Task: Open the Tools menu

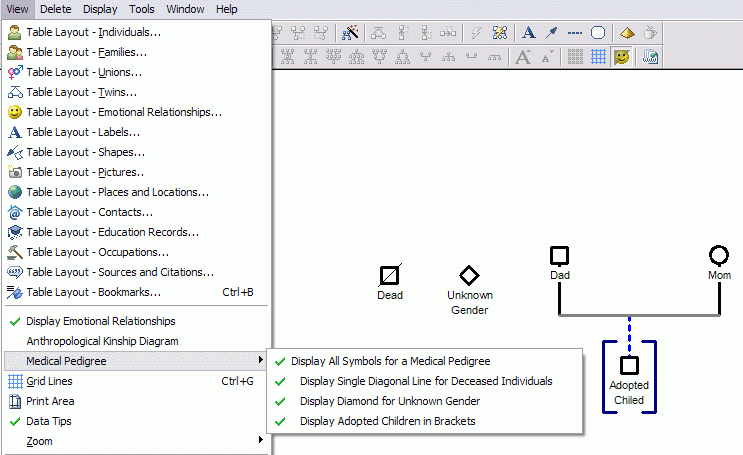Action: [x=142, y=9]
